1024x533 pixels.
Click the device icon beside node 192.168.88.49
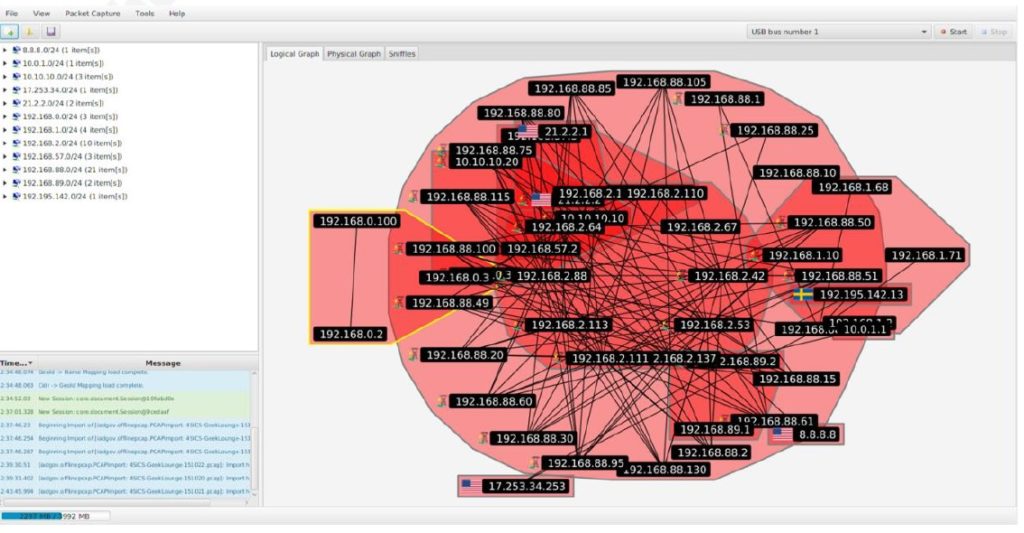coord(398,302)
